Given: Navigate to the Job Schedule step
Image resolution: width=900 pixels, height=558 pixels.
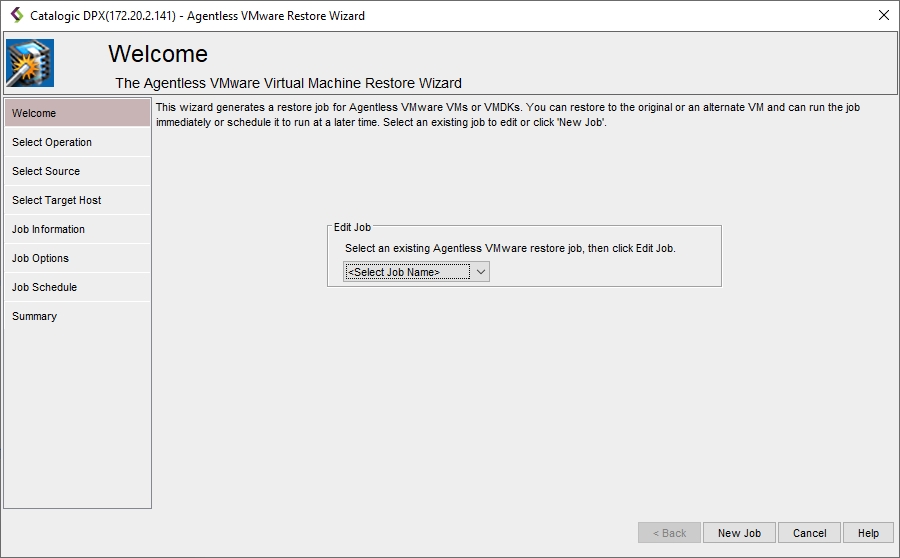Looking at the screenshot, I should (77, 287).
